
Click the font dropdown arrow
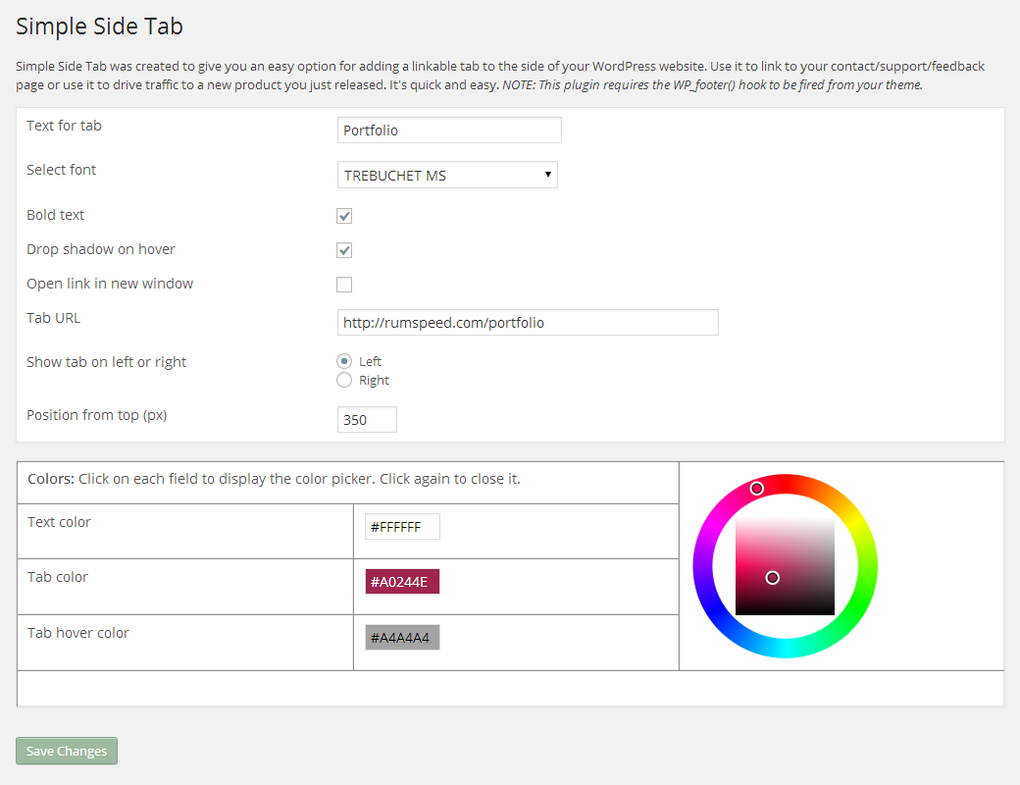point(548,174)
